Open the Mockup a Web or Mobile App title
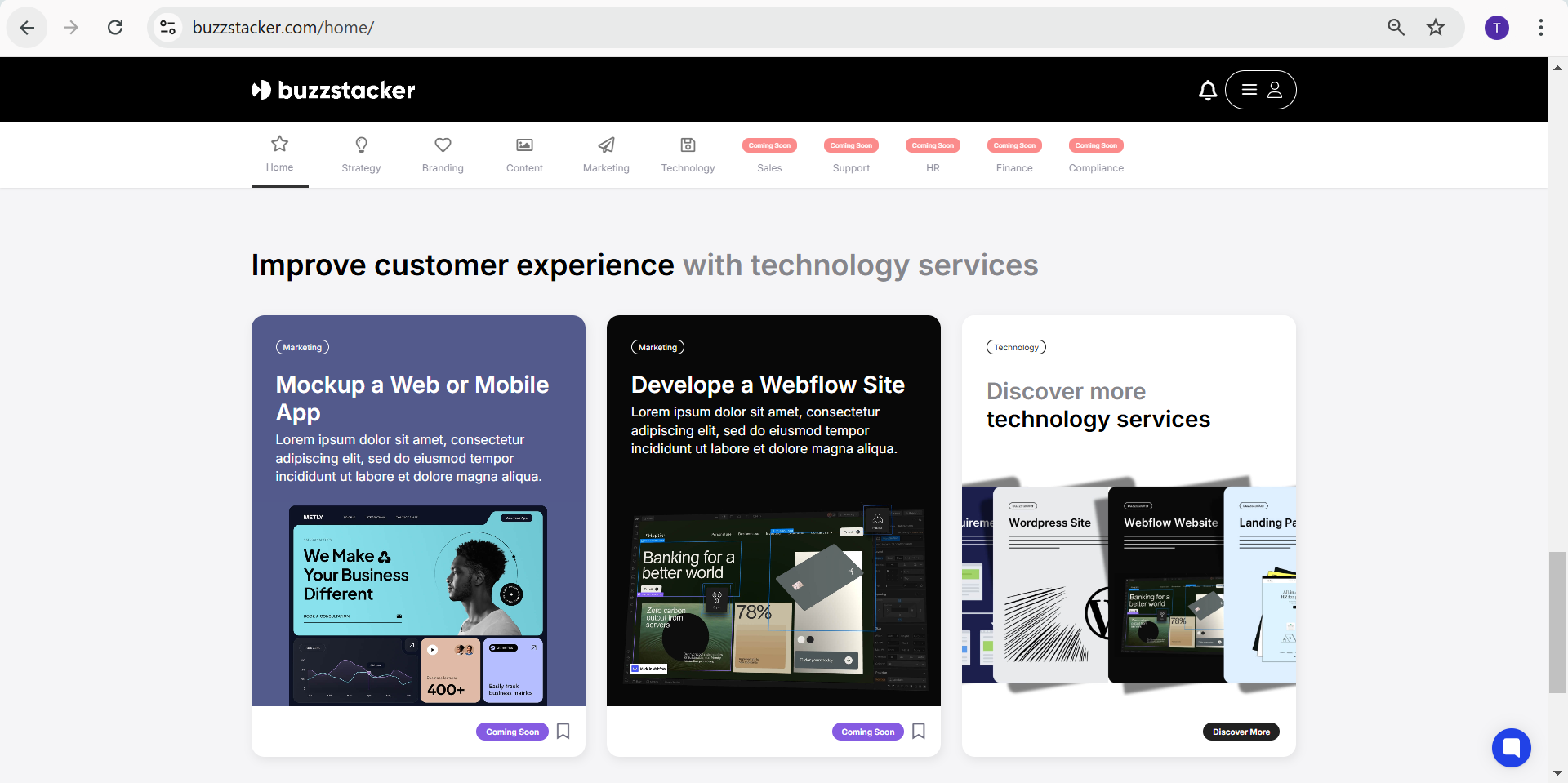 point(412,398)
